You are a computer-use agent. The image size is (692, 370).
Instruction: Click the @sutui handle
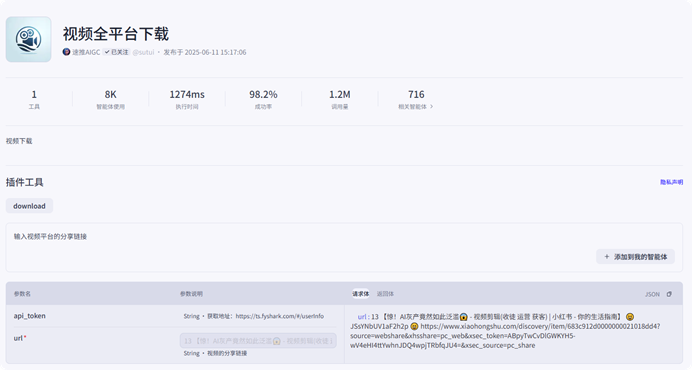pos(143,52)
